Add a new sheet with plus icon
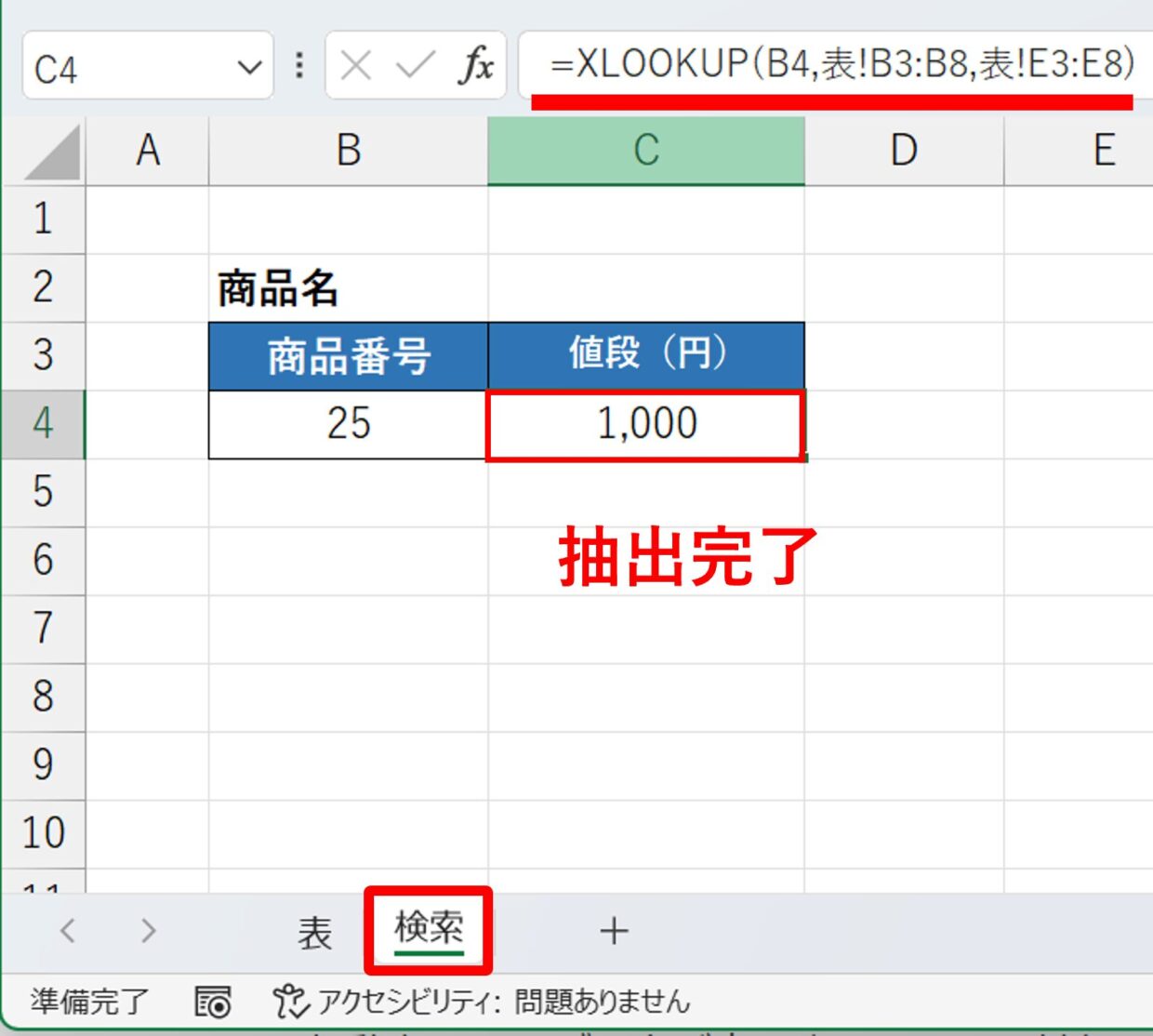 (x=614, y=931)
